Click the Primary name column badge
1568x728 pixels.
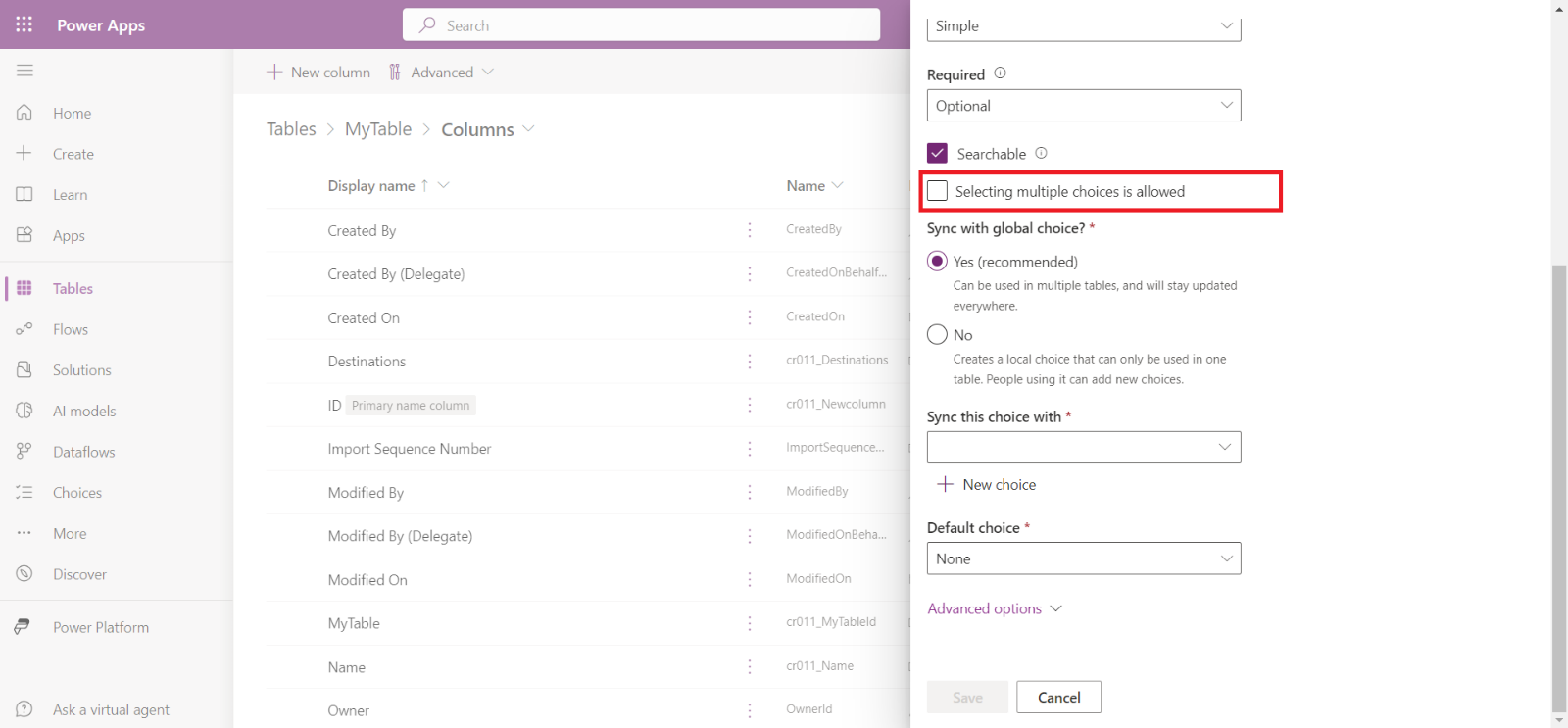411,406
